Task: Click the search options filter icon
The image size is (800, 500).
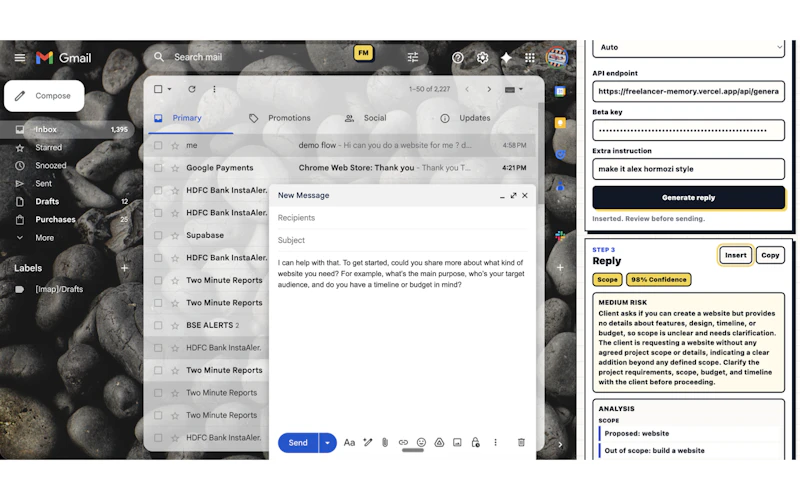Action: pyautogui.click(x=413, y=57)
